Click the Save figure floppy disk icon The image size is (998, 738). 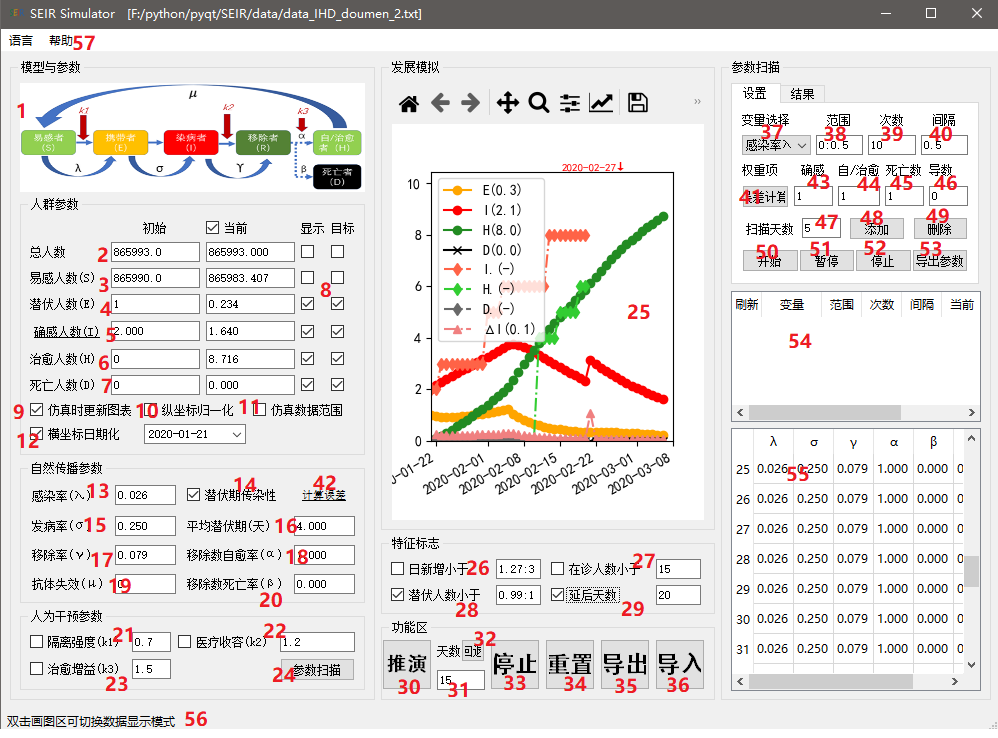638,102
